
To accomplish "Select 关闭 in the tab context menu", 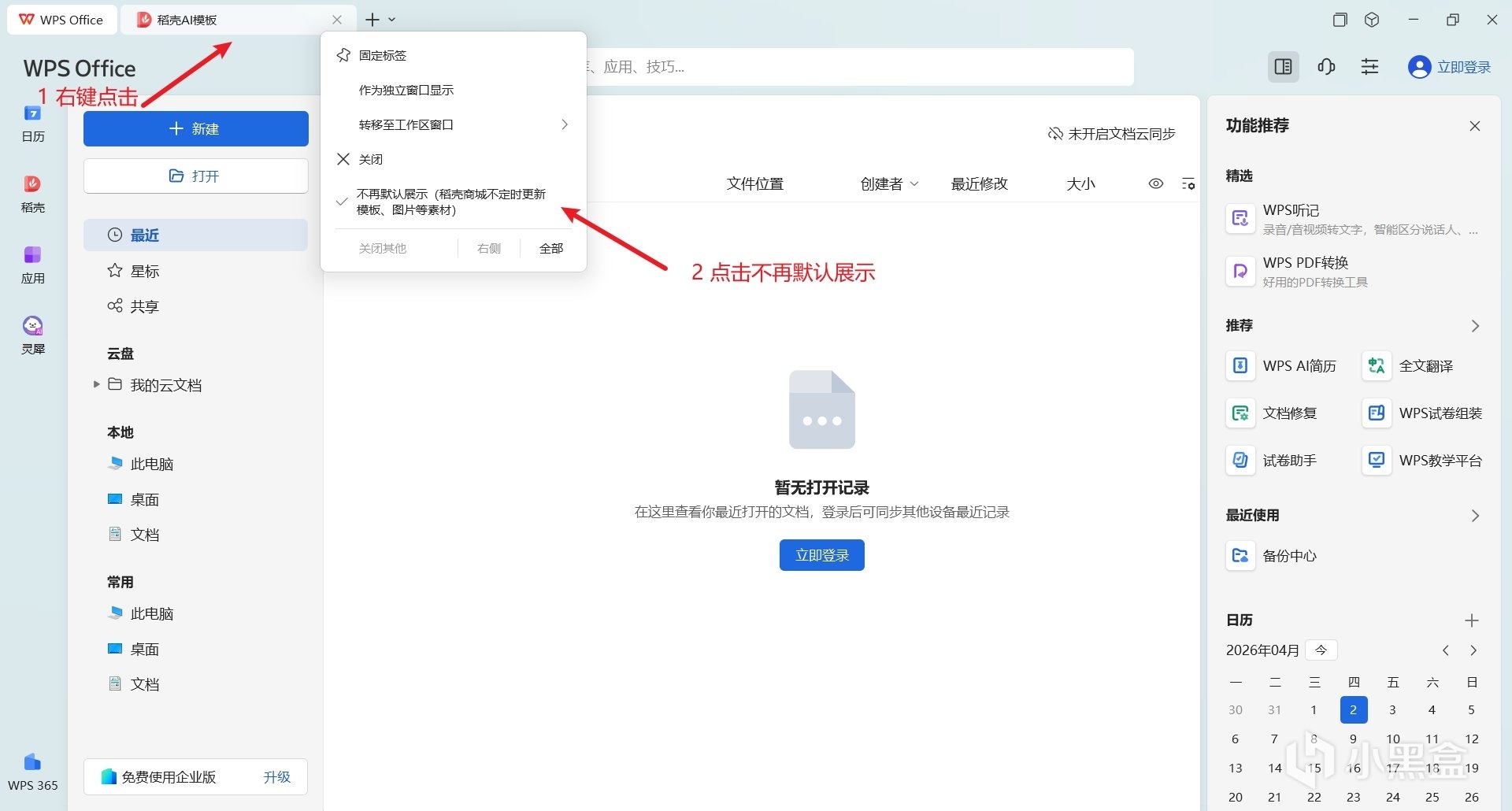I will point(454,159).
